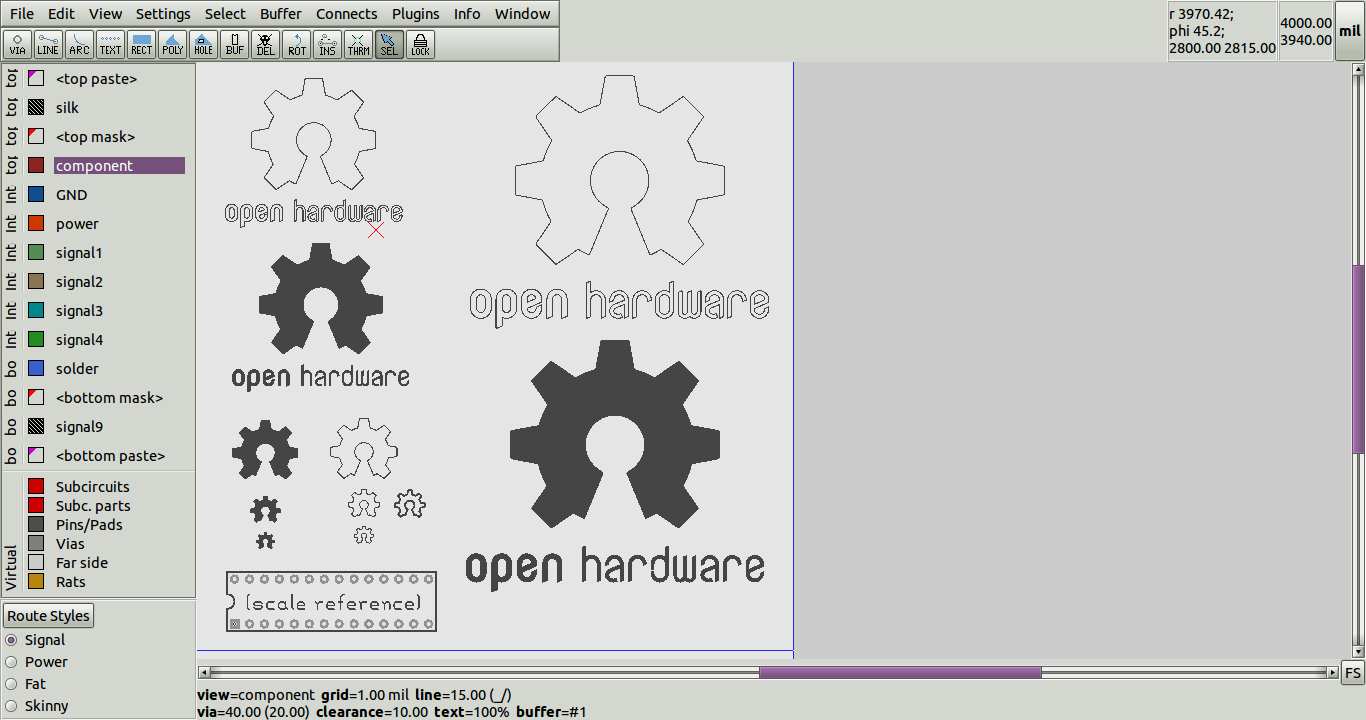Toggle Pins/Pads virtual layer visibility
Screen dimensions: 1366x720
tap(36, 524)
